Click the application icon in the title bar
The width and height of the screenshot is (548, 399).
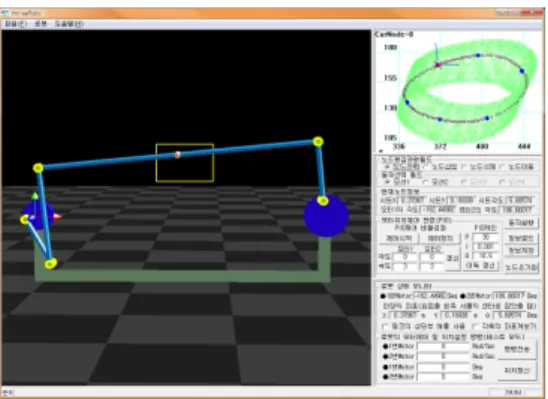pos(5,13)
